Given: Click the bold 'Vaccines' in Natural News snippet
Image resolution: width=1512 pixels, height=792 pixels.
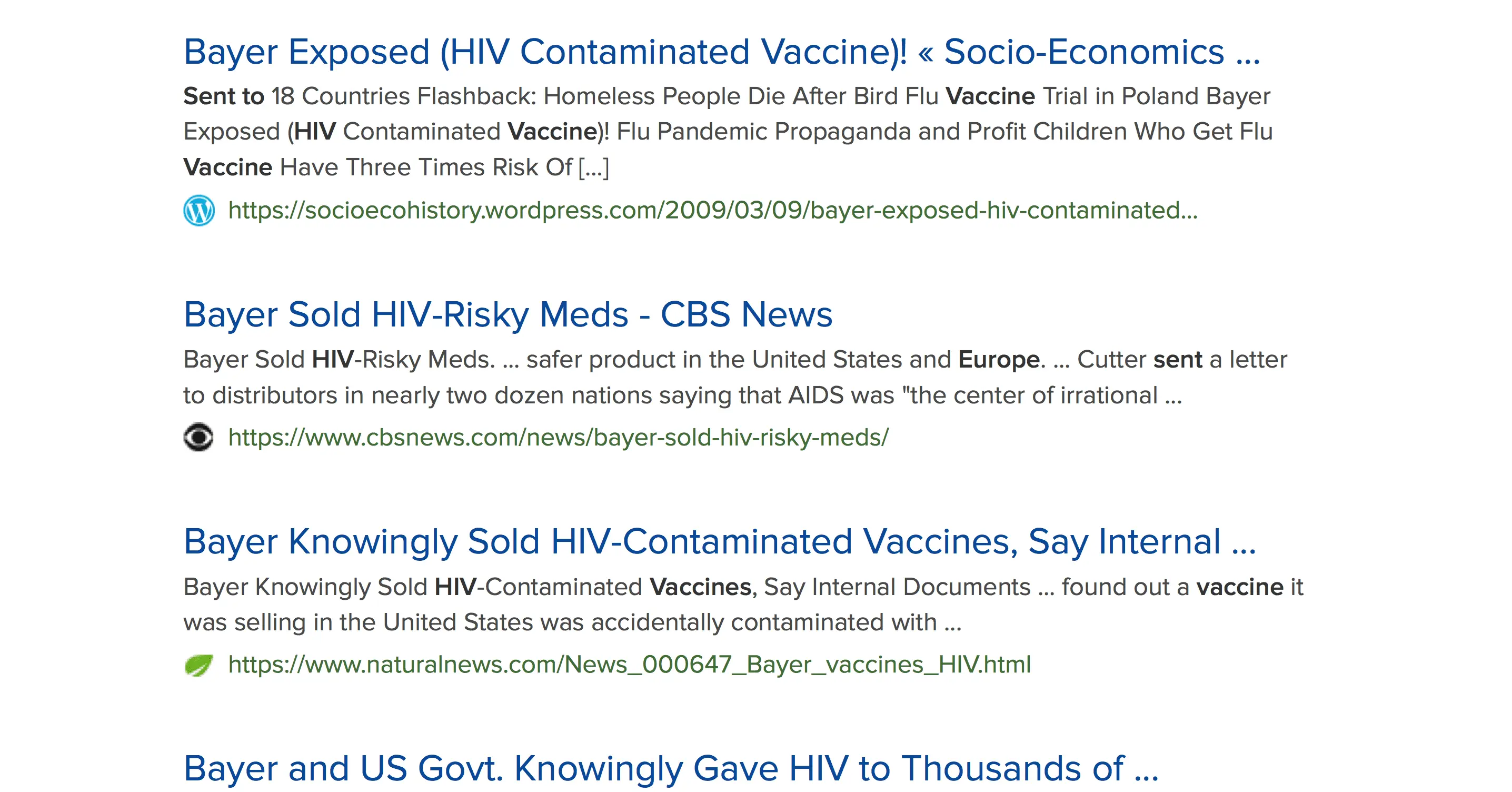Looking at the screenshot, I should click(700, 587).
